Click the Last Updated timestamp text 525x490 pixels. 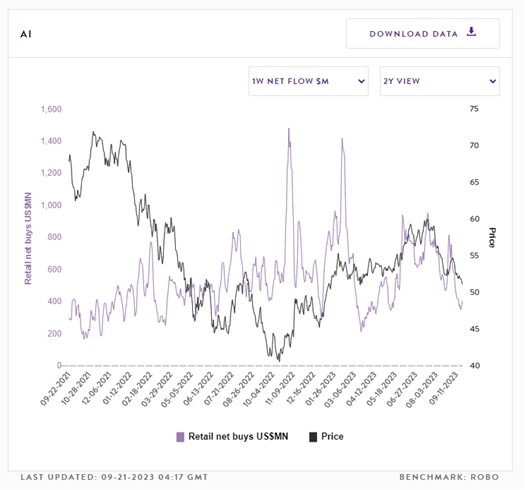114,477
